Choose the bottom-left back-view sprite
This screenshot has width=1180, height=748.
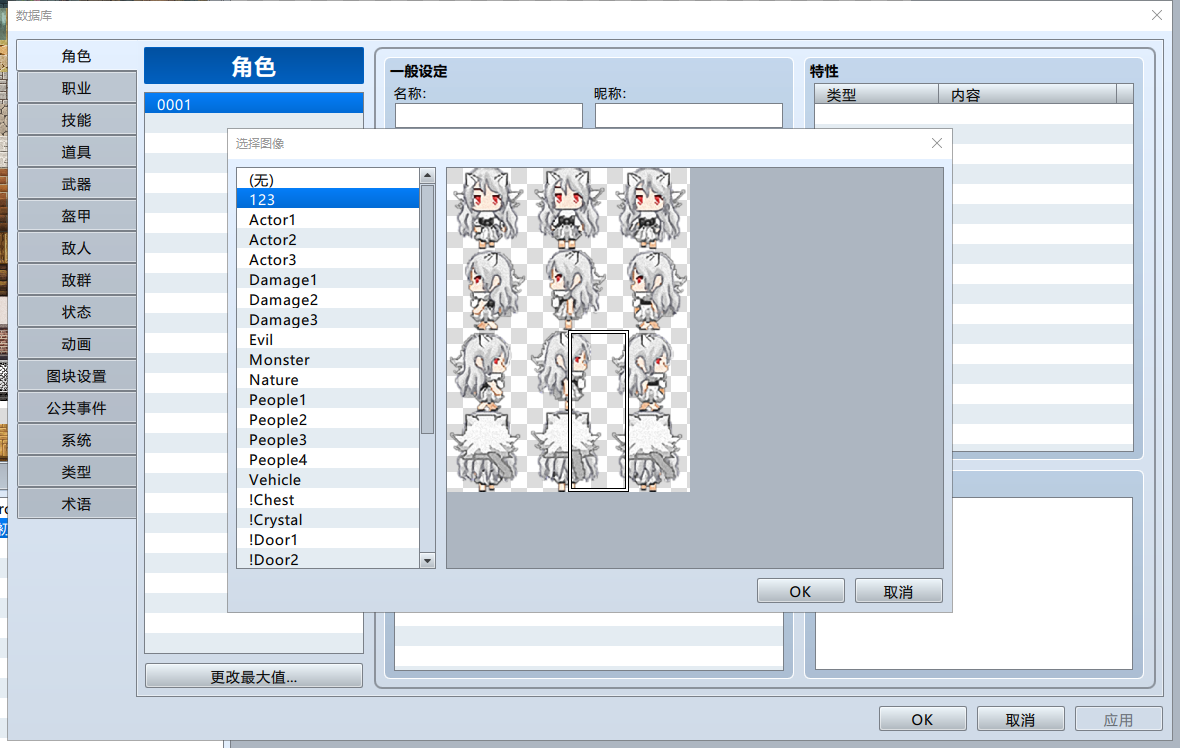pyautogui.click(x=487, y=452)
